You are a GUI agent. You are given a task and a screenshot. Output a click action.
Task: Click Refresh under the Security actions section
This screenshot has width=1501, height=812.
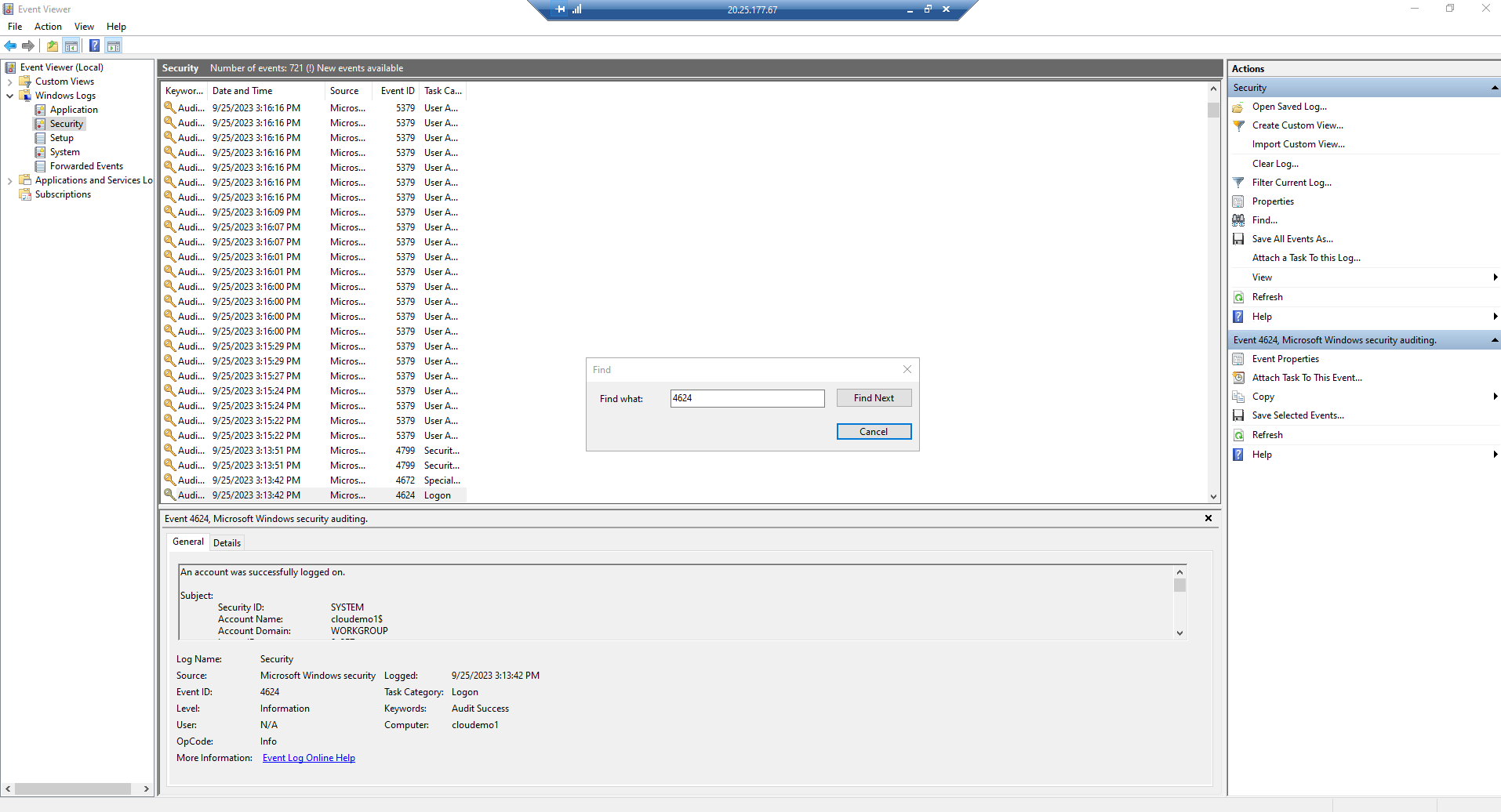click(x=1267, y=297)
